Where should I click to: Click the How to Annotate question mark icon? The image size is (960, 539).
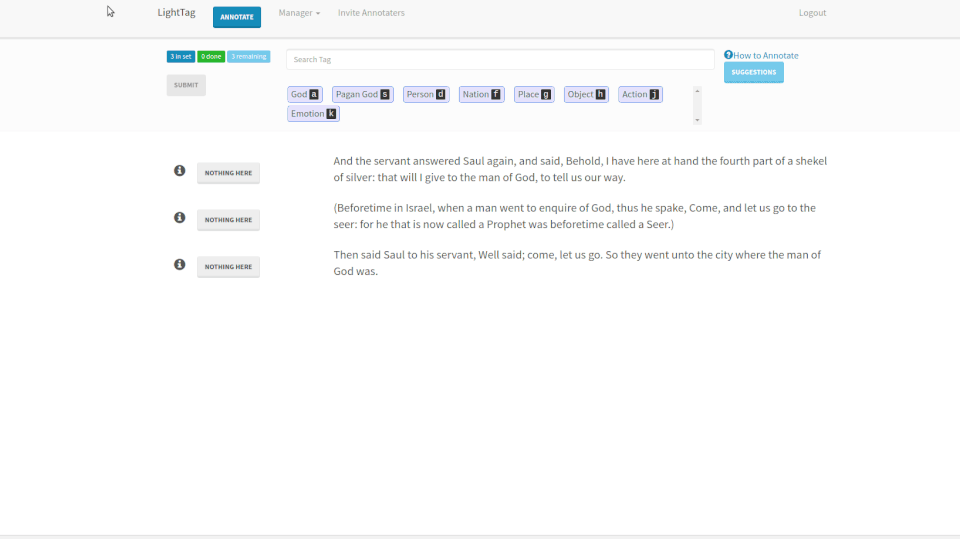coord(728,55)
